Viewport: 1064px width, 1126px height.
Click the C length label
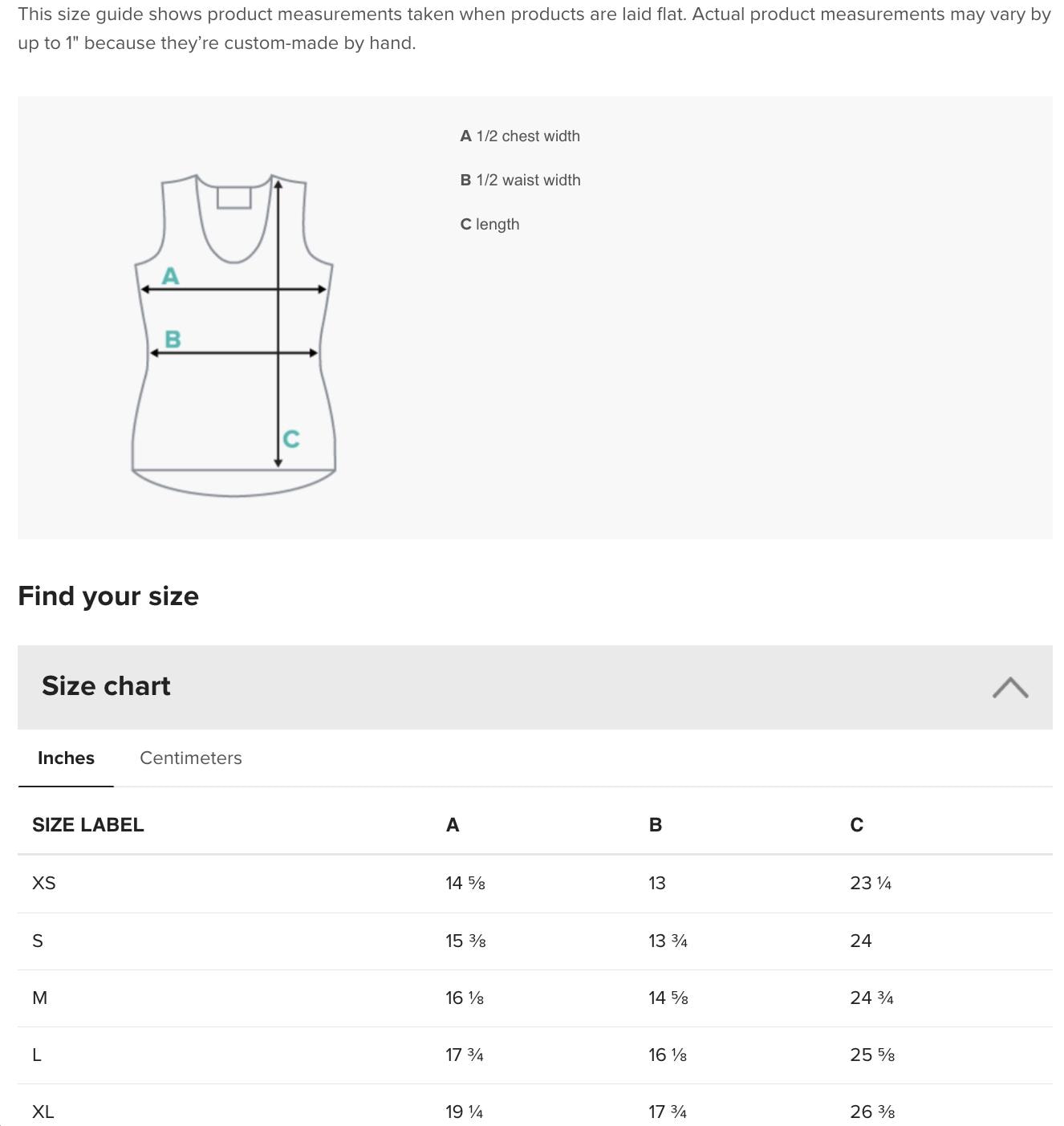[x=489, y=224]
